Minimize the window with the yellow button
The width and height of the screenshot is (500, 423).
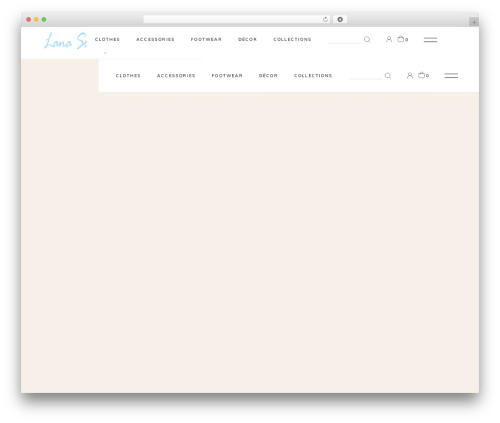tap(36, 19)
